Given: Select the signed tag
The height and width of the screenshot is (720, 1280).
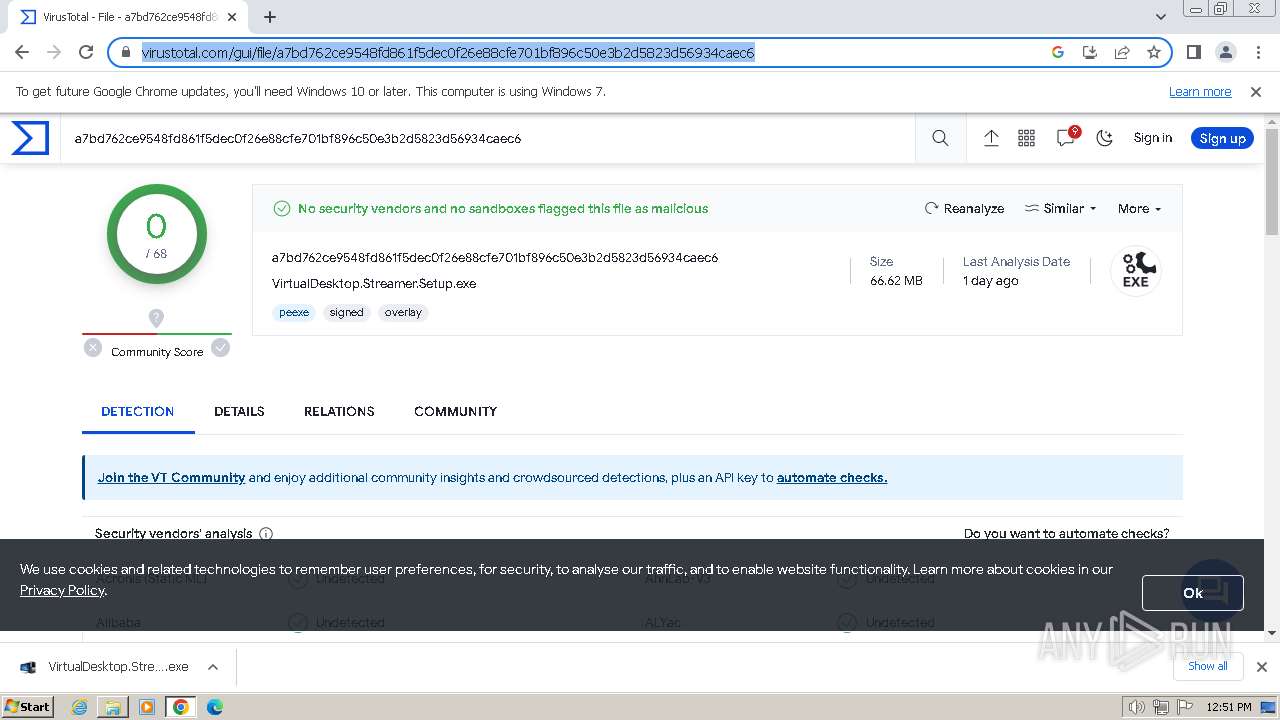Looking at the screenshot, I should coord(346,312).
